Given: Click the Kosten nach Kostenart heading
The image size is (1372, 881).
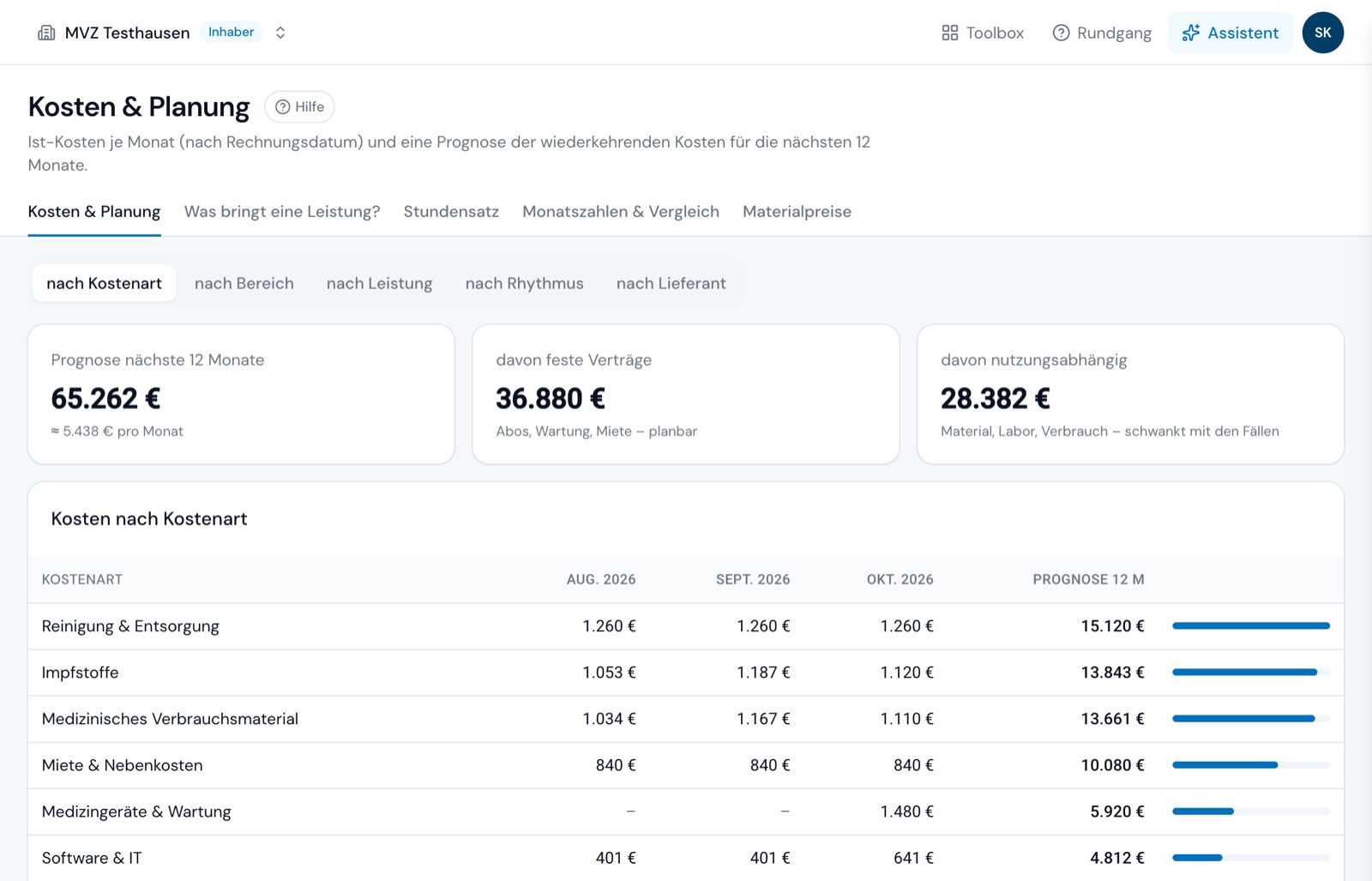Looking at the screenshot, I should (149, 519).
